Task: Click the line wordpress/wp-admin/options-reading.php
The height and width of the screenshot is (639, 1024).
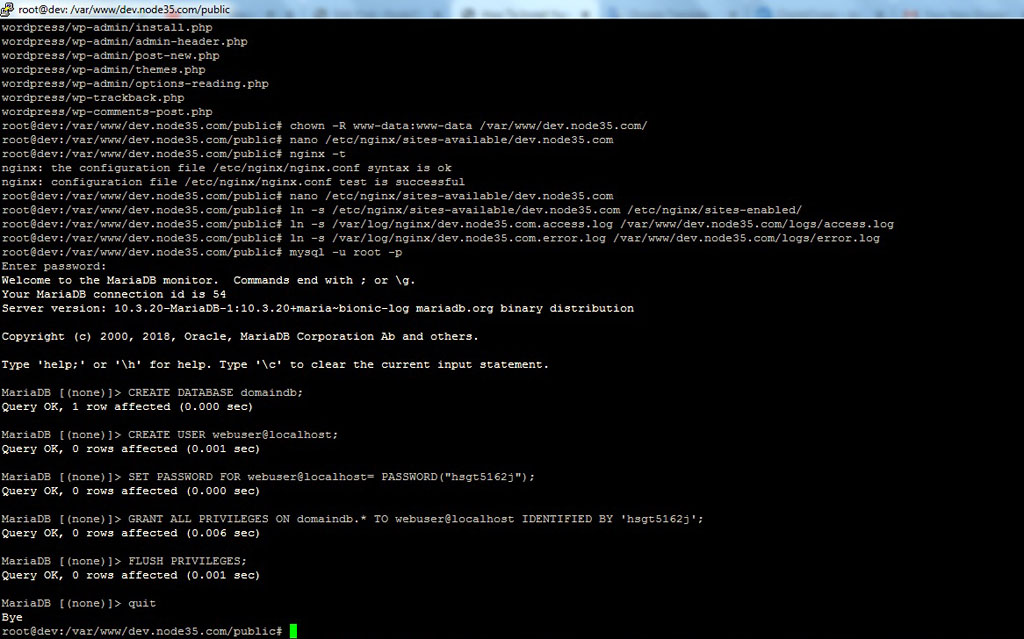Action: pos(135,84)
